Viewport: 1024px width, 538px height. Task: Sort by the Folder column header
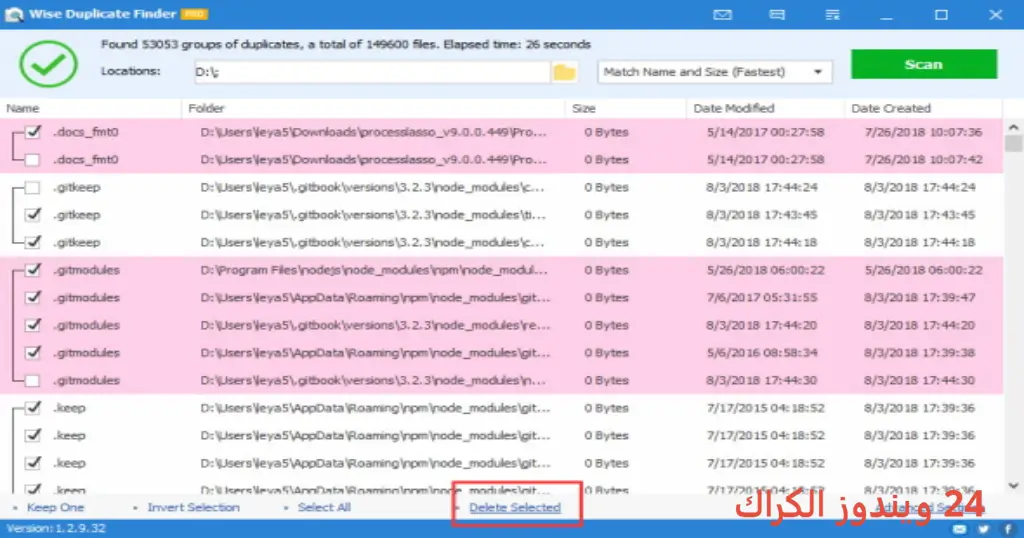tap(206, 108)
